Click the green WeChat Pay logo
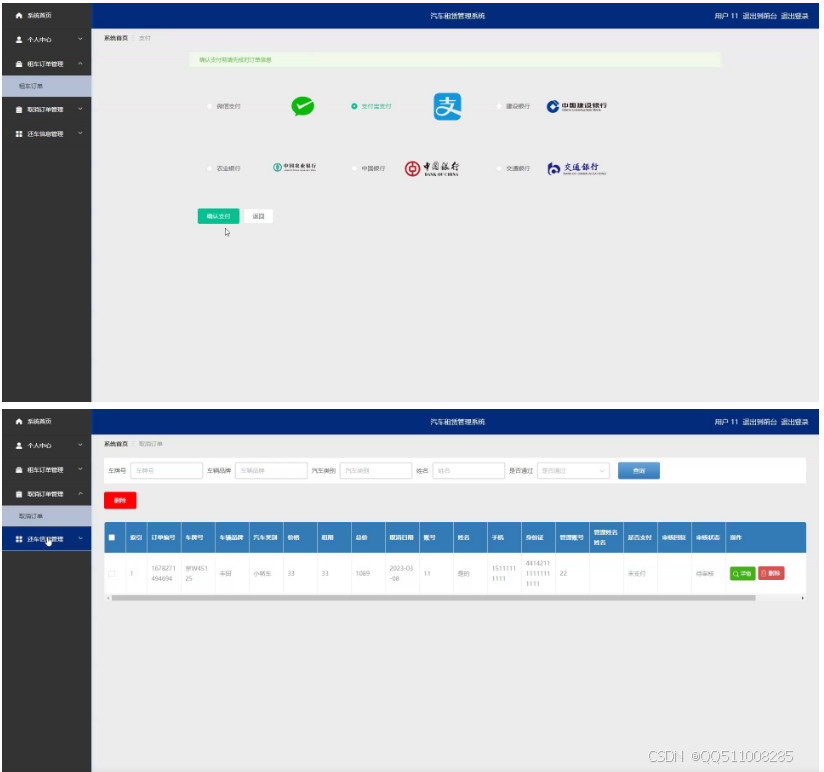The image size is (824, 772). click(x=303, y=106)
